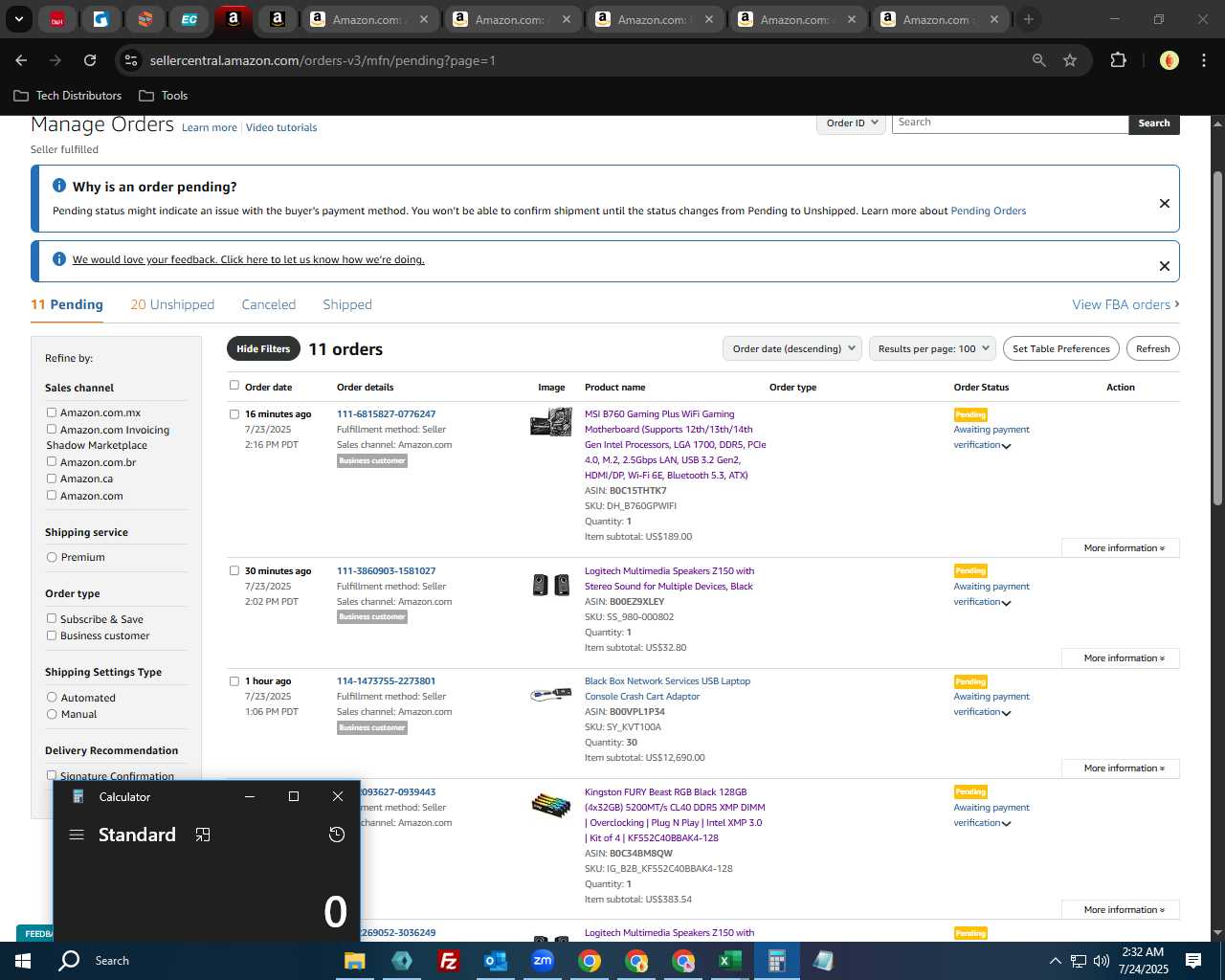Open the View FBA orders link
Screen dimensions: 1225x980
tap(1125, 304)
